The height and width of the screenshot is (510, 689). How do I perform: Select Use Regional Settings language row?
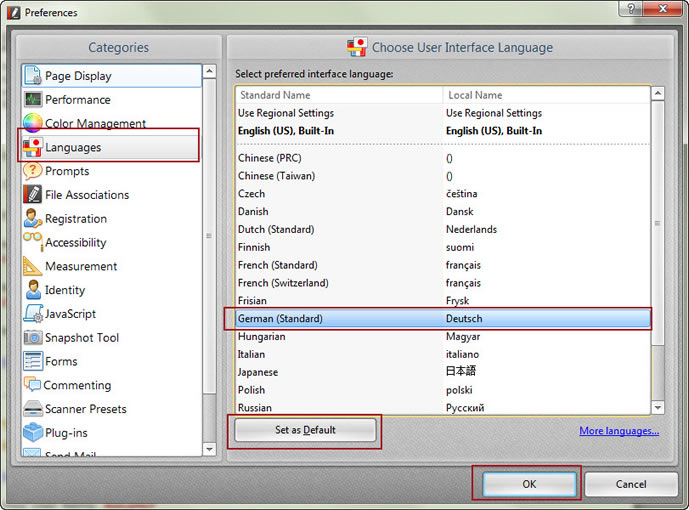click(x=443, y=113)
